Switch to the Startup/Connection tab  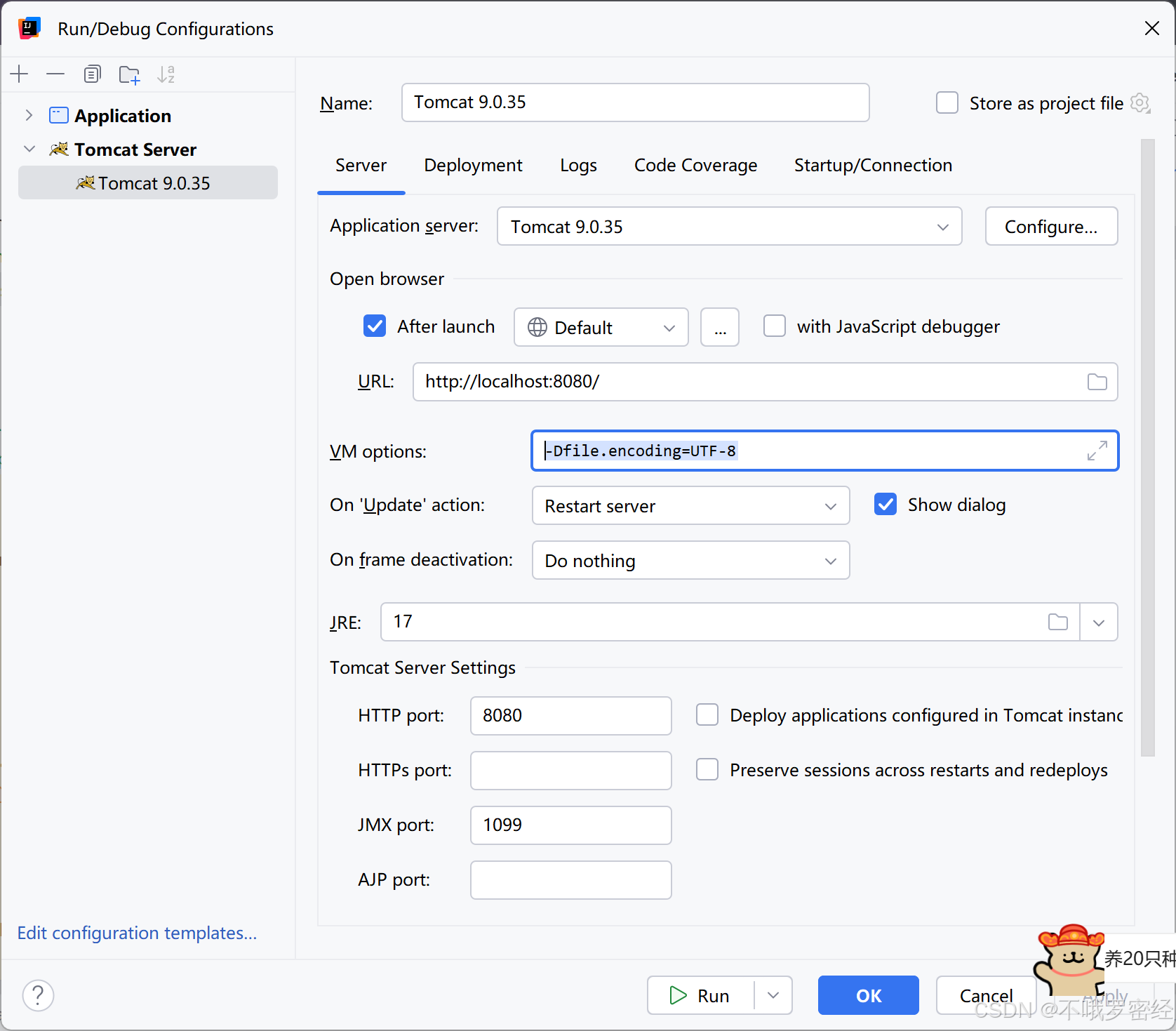[873, 166]
